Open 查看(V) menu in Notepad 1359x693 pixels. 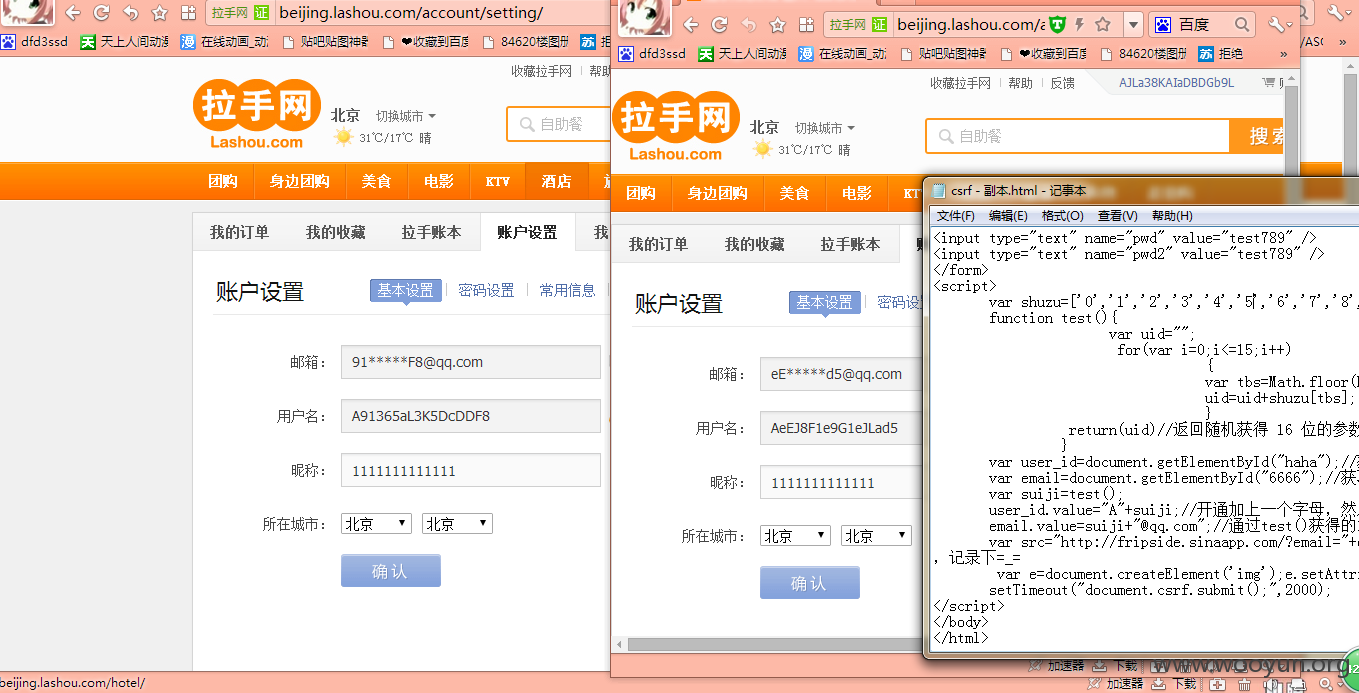[1117, 216]
